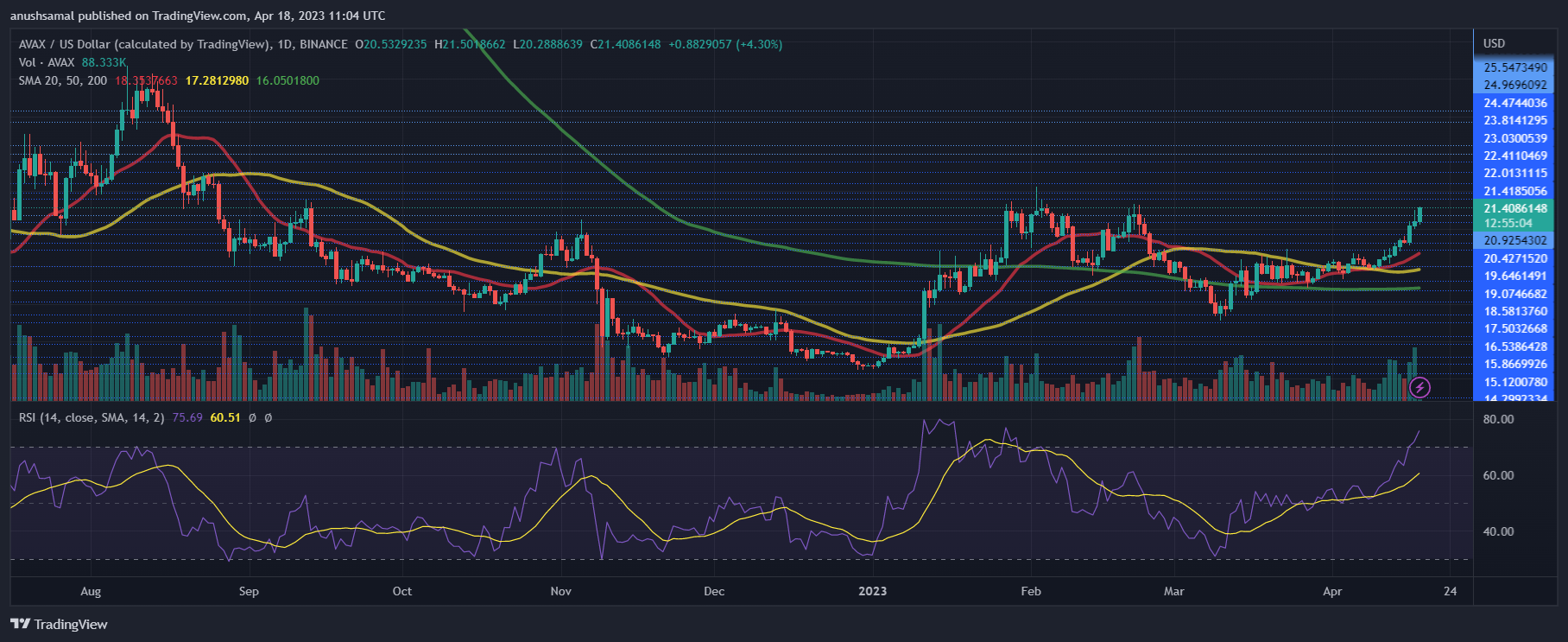Click the green daily change +4.30% text

tap(759, 44)
